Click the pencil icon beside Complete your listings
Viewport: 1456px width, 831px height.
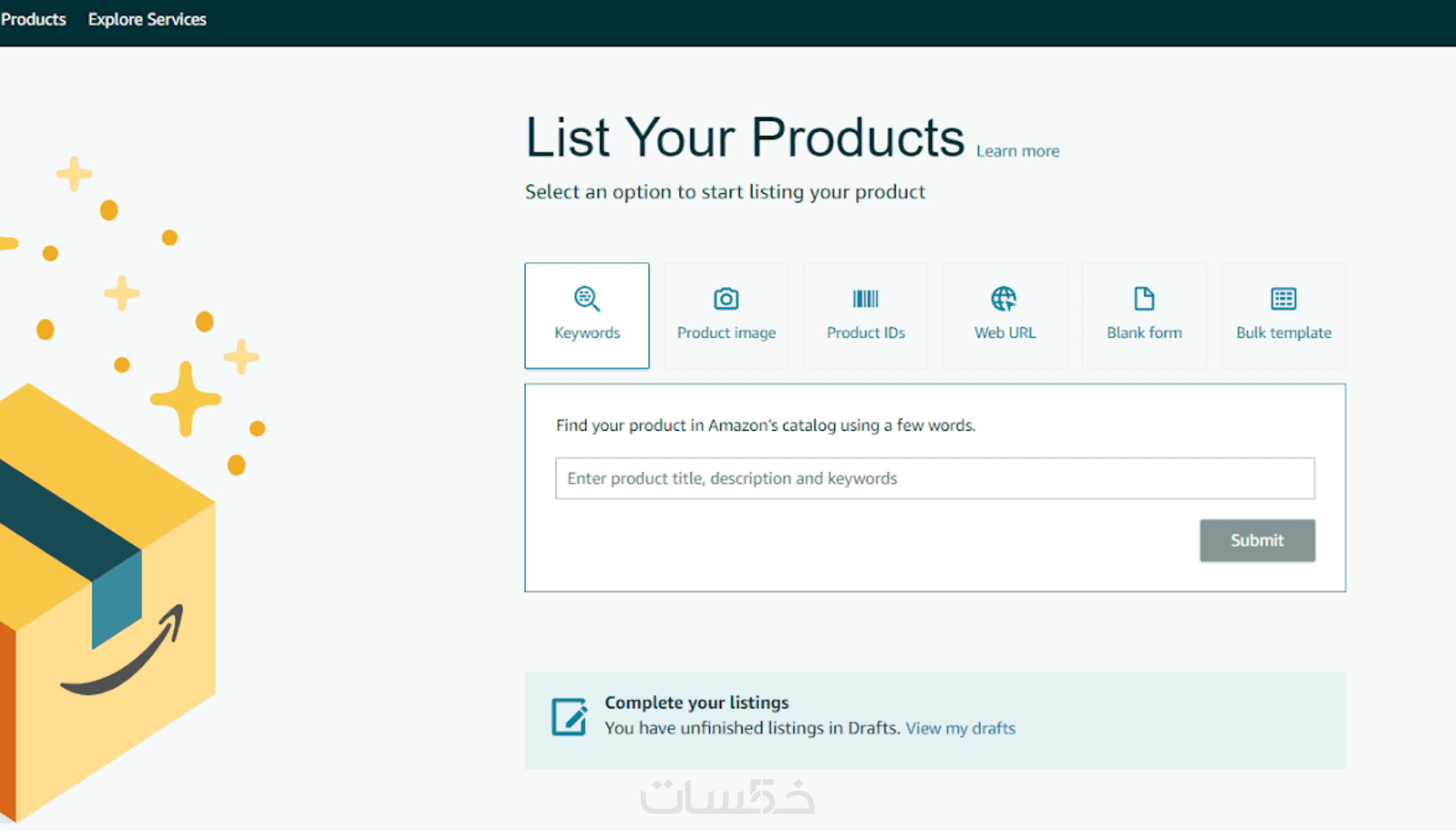[x=570, y=717]
